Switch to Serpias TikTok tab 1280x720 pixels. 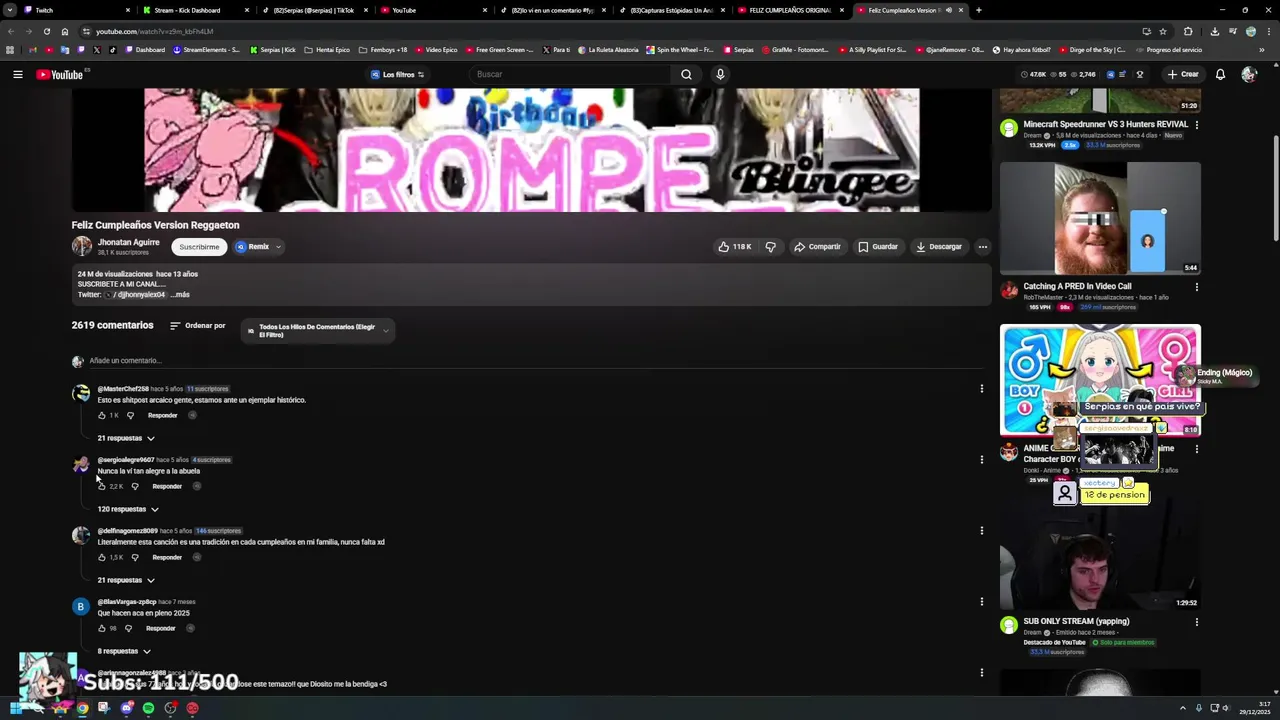[315, 10]
